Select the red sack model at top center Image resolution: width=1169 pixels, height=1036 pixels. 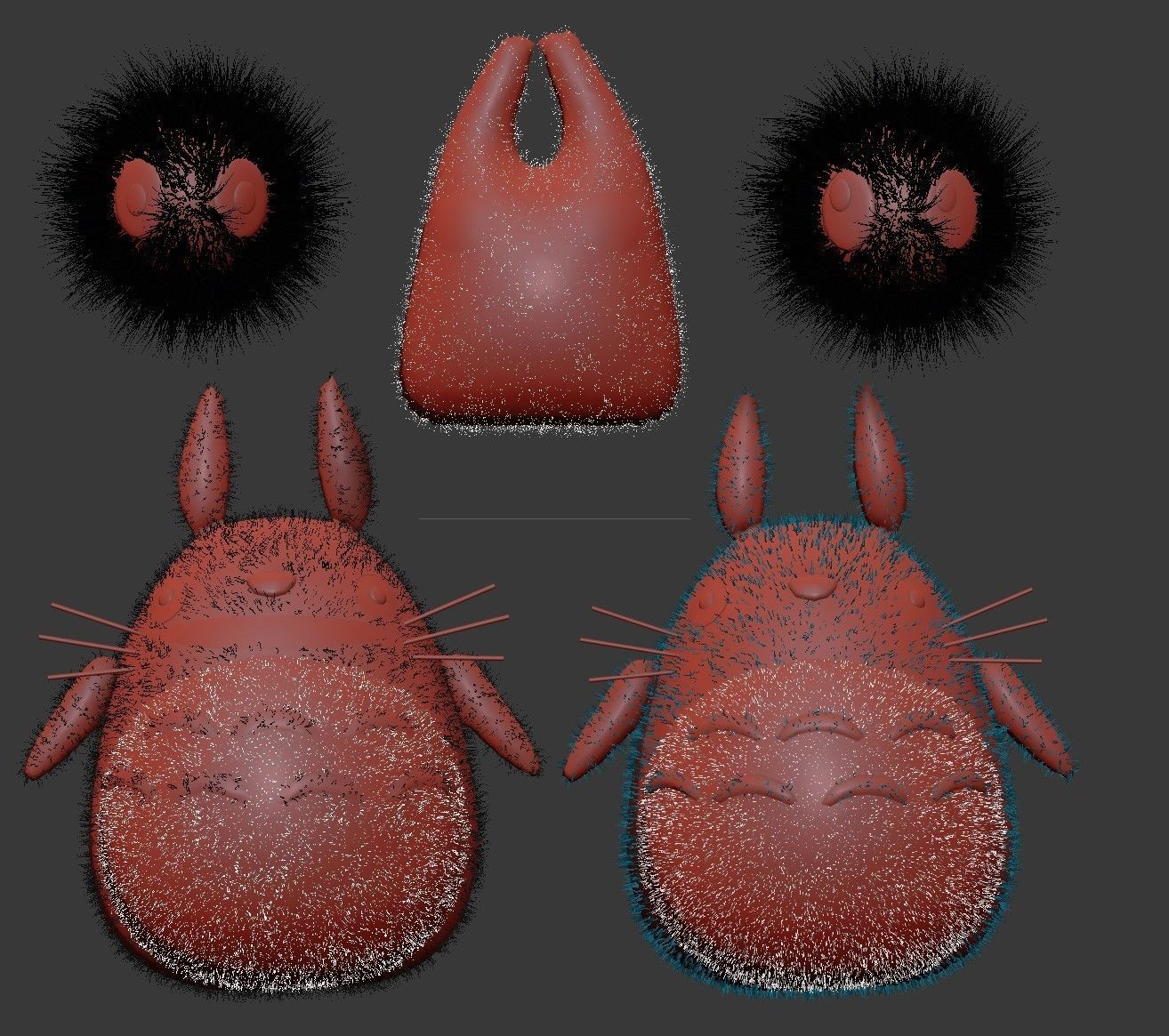(542, 231)
